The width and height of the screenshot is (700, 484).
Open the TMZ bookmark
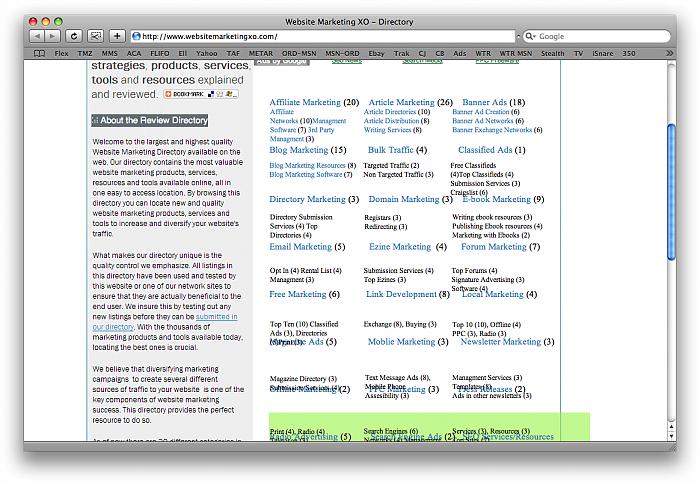click(85, 53)
